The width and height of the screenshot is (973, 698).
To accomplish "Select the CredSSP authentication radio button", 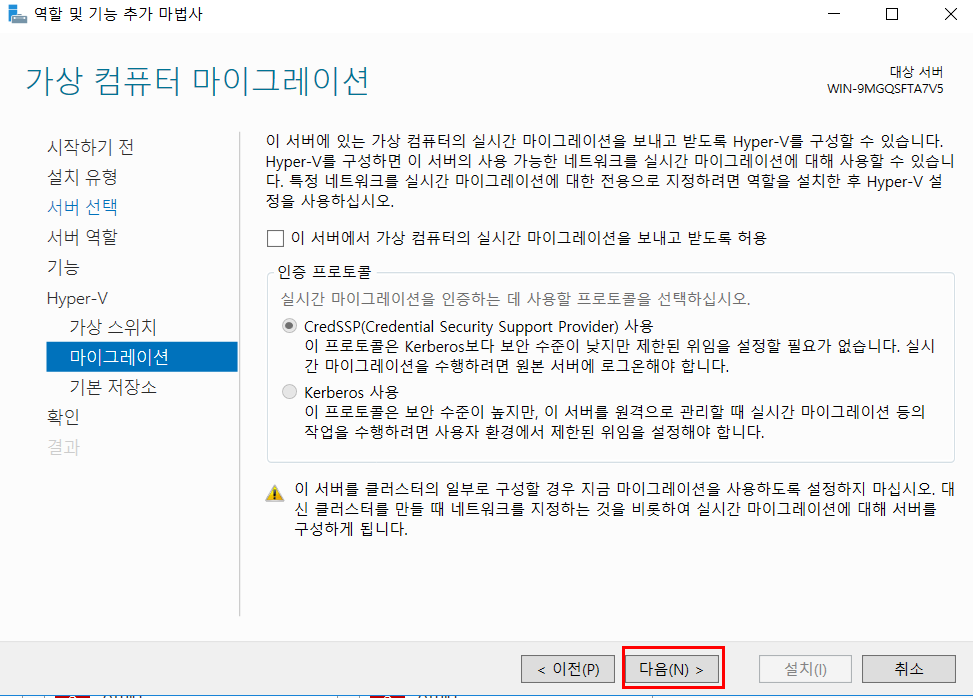I will click(x=289, y=326).
